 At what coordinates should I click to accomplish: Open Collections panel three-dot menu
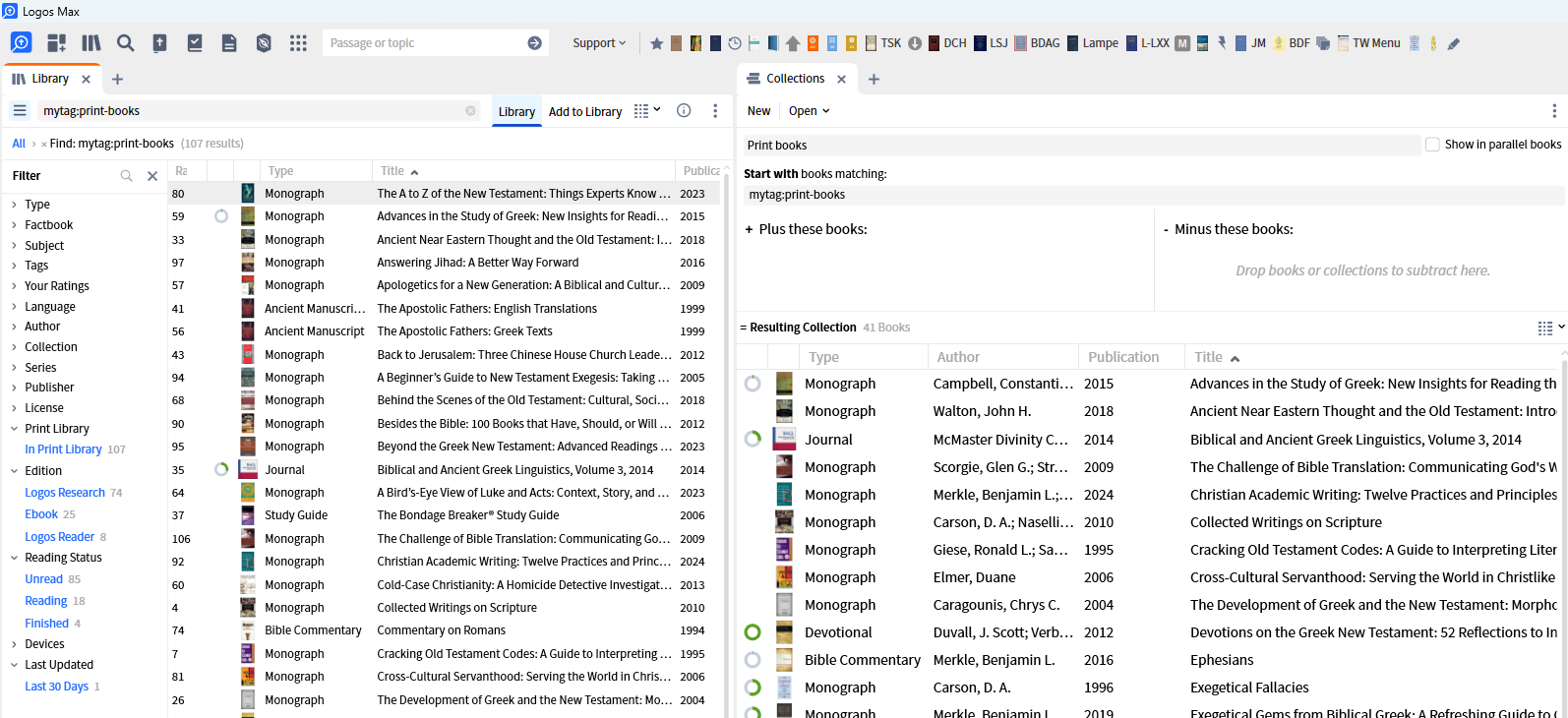1554,111
